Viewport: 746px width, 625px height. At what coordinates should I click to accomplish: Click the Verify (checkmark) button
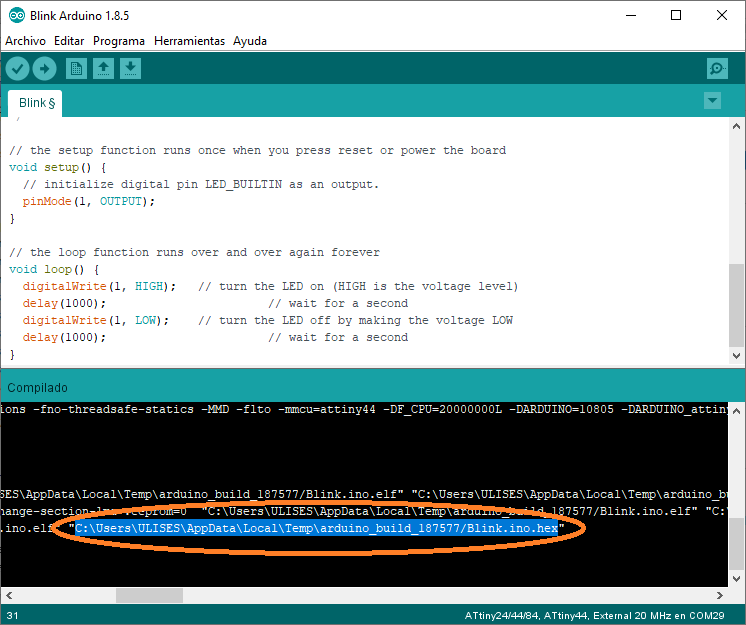pyautogui.click(x=18, y=69)
